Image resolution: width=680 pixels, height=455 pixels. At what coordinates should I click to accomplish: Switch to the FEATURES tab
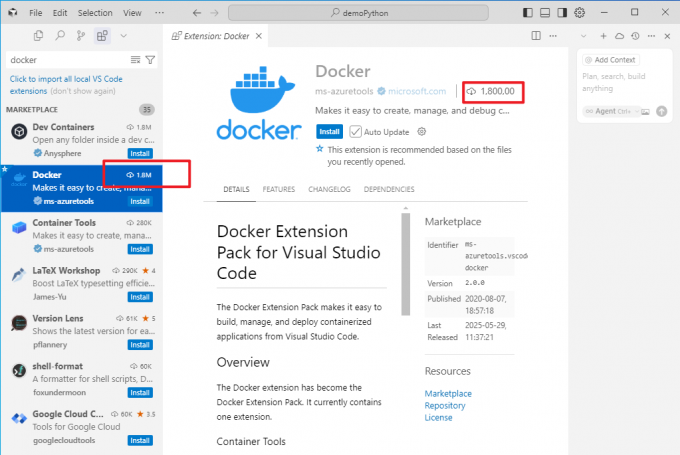pyautogui.click(x=278, y=190)
